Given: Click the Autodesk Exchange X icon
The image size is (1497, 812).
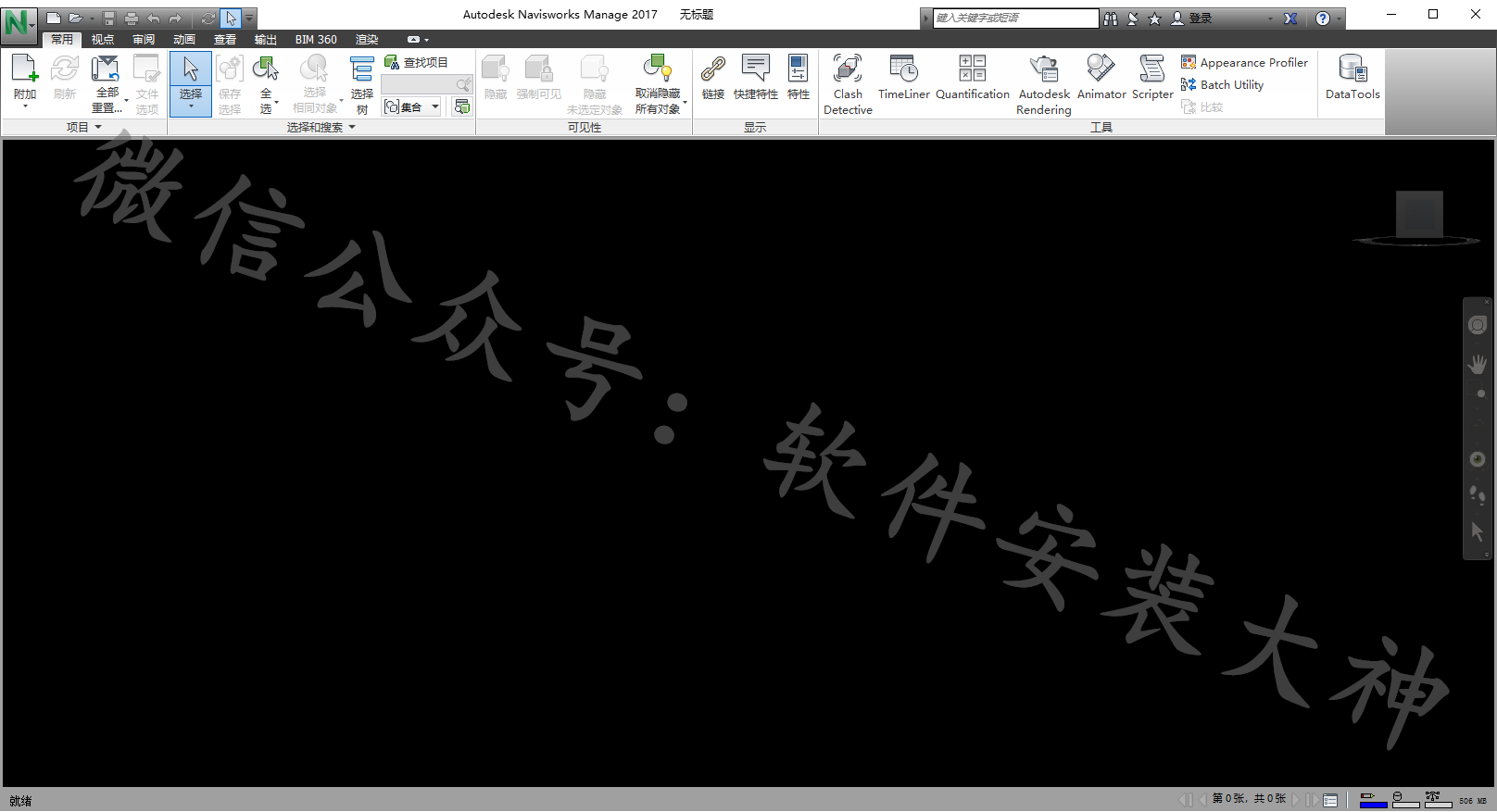Looking at the screenshot, I should click(x=1290, y=19).
